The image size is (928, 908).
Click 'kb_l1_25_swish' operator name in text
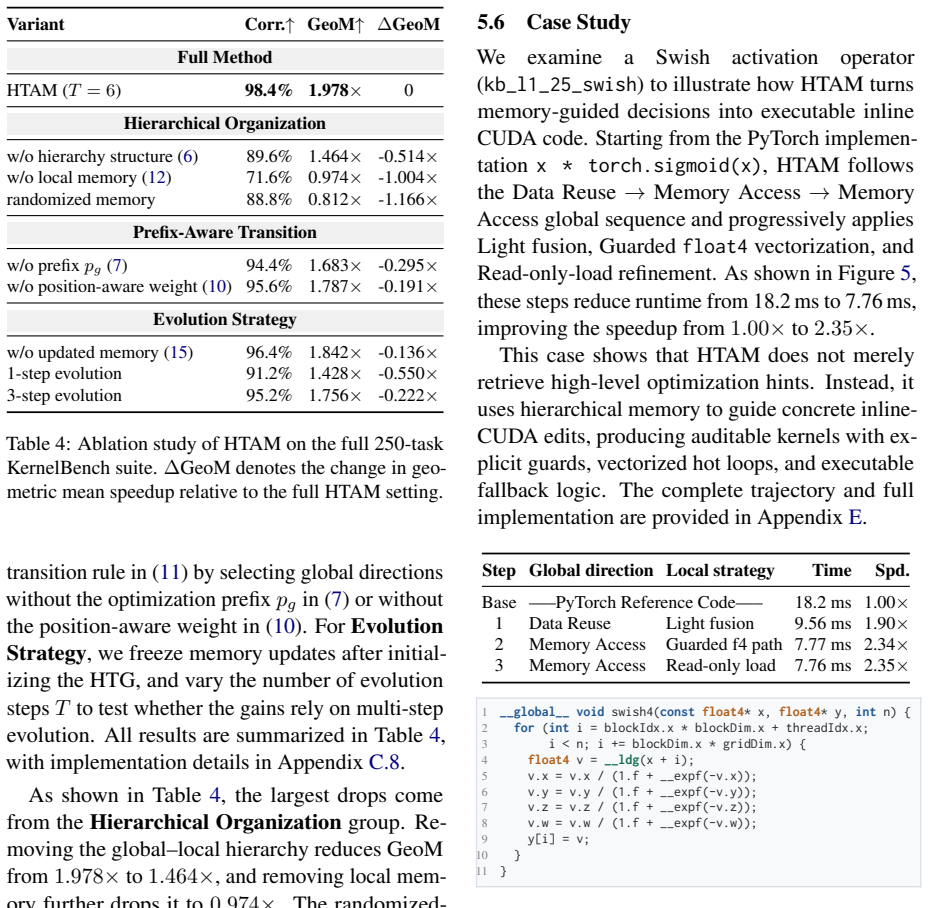[560, 85]
